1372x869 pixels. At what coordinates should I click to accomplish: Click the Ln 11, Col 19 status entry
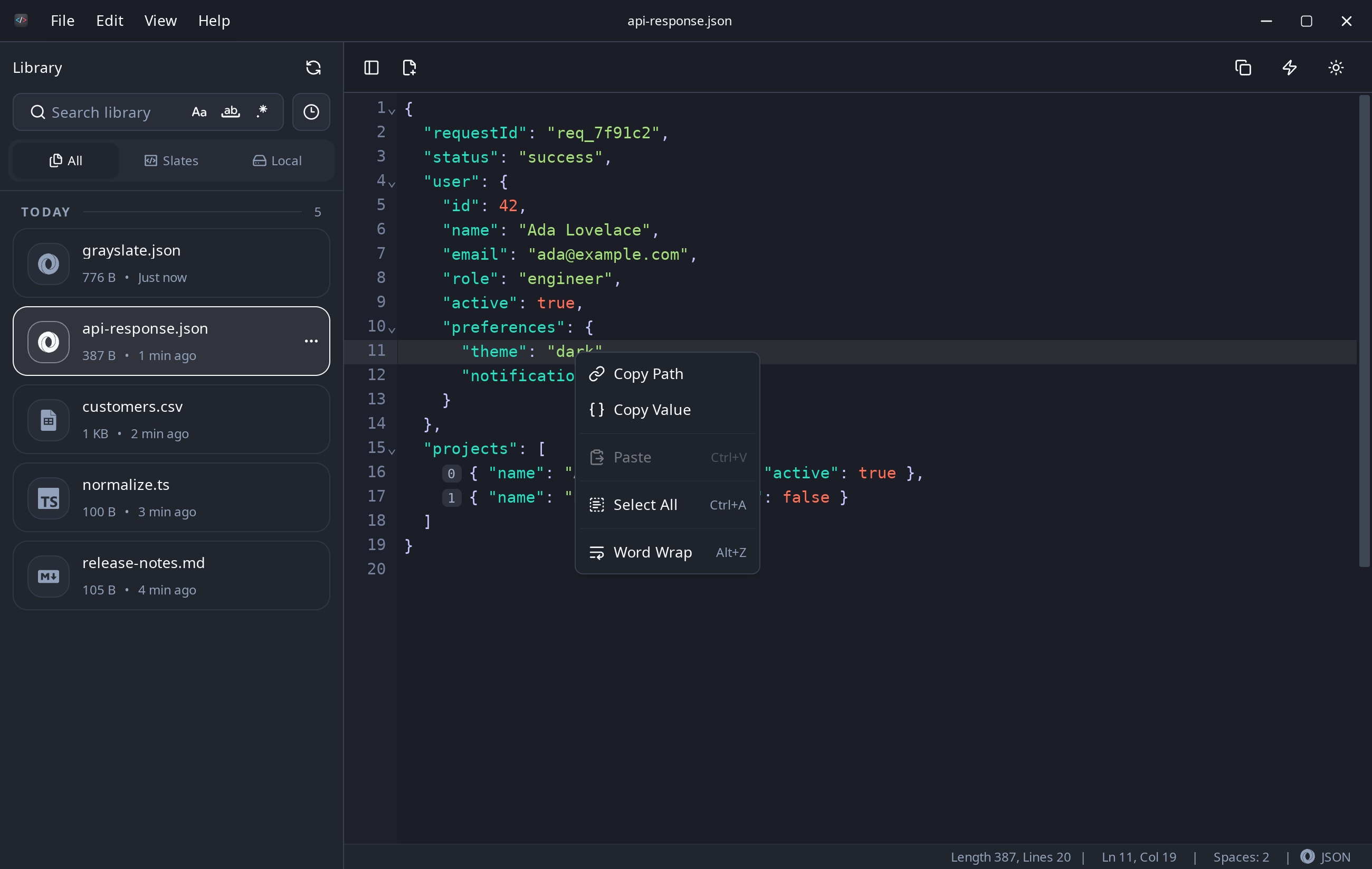point(1139,857)
